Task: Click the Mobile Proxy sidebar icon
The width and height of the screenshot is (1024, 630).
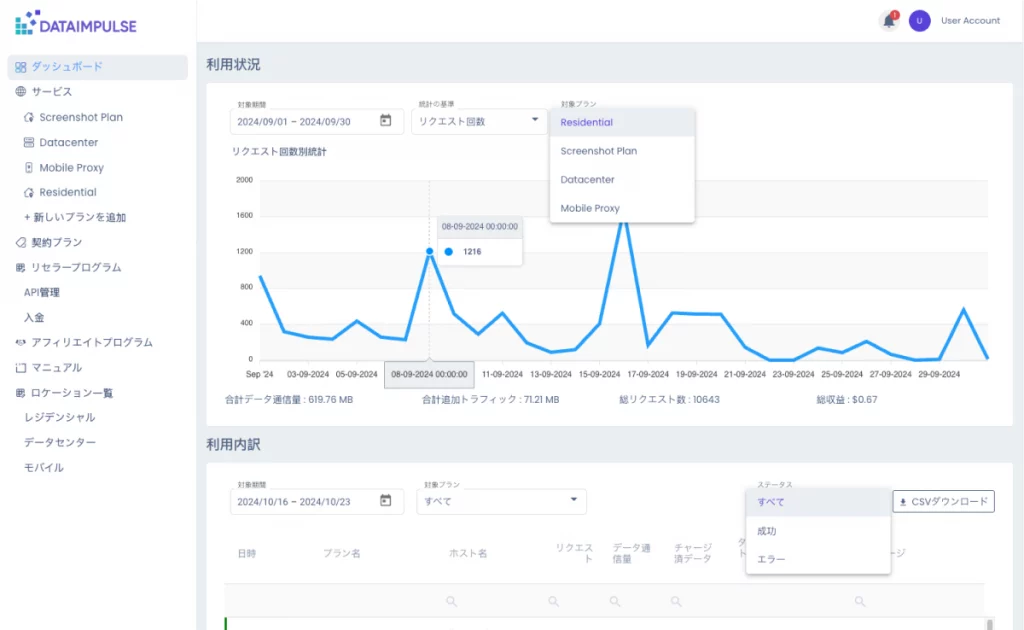Action: (29, 168)
